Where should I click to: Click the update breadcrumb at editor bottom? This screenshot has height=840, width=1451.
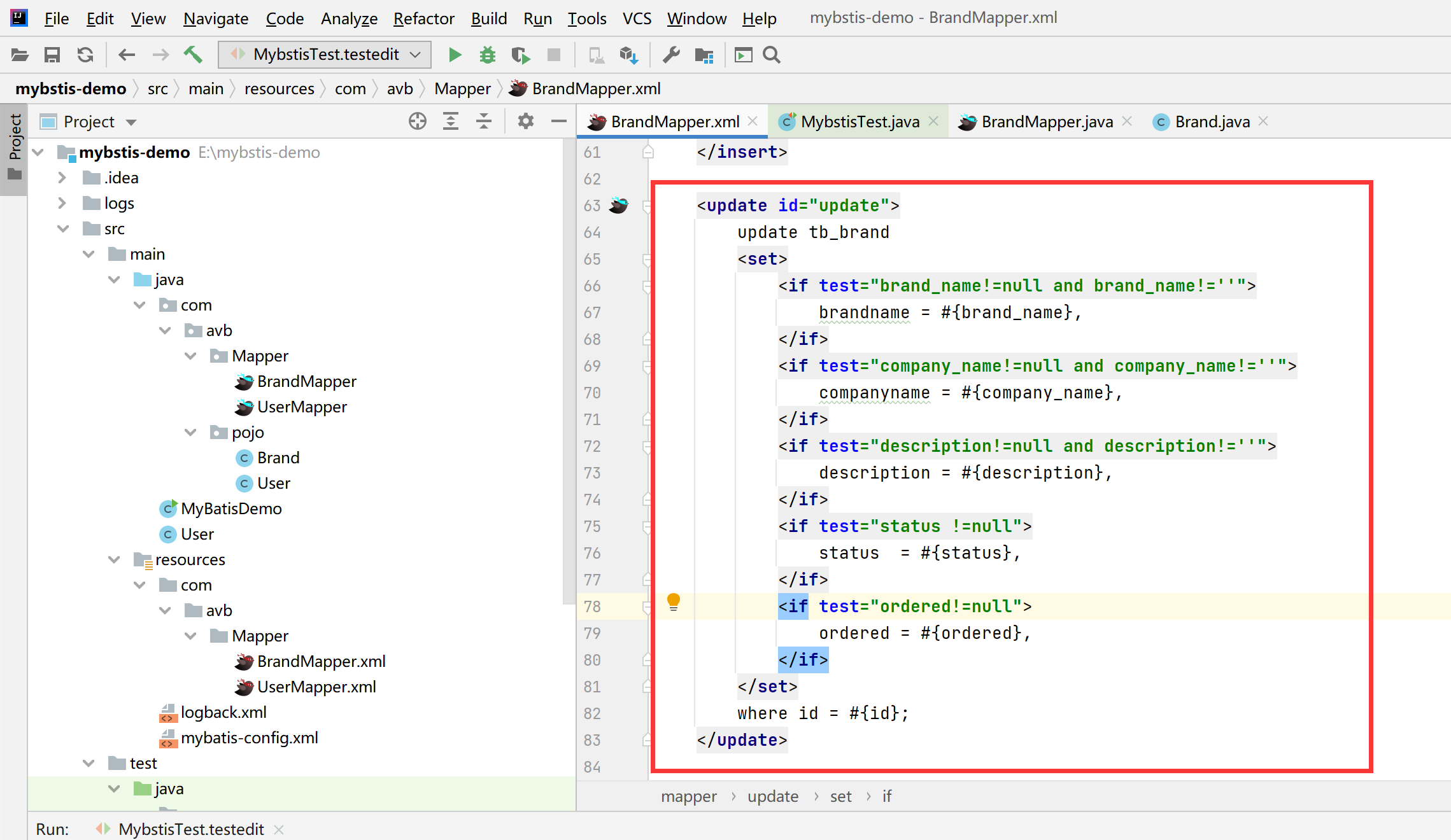[772, 796]
